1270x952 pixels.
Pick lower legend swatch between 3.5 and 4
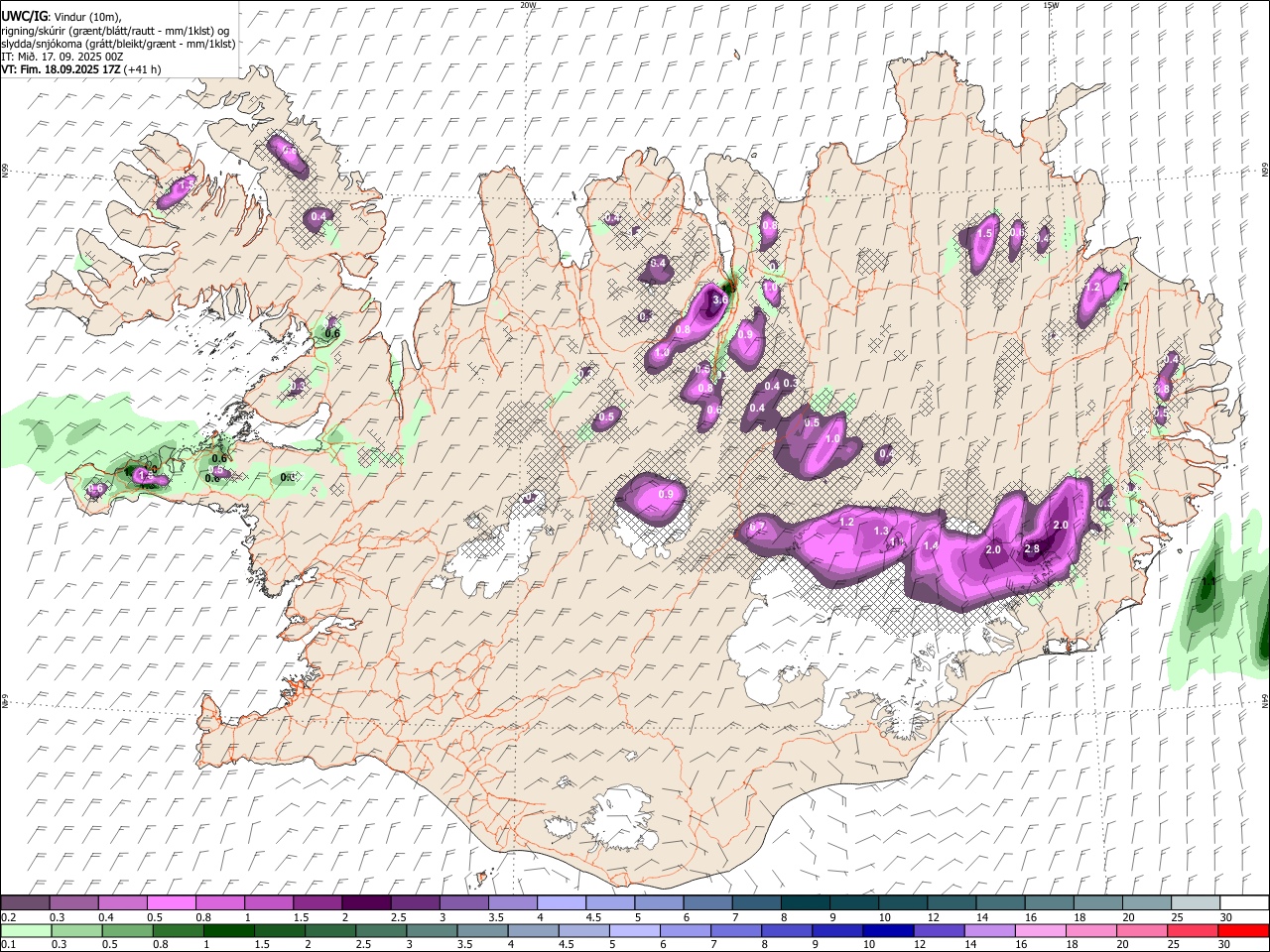pos(483,930)
